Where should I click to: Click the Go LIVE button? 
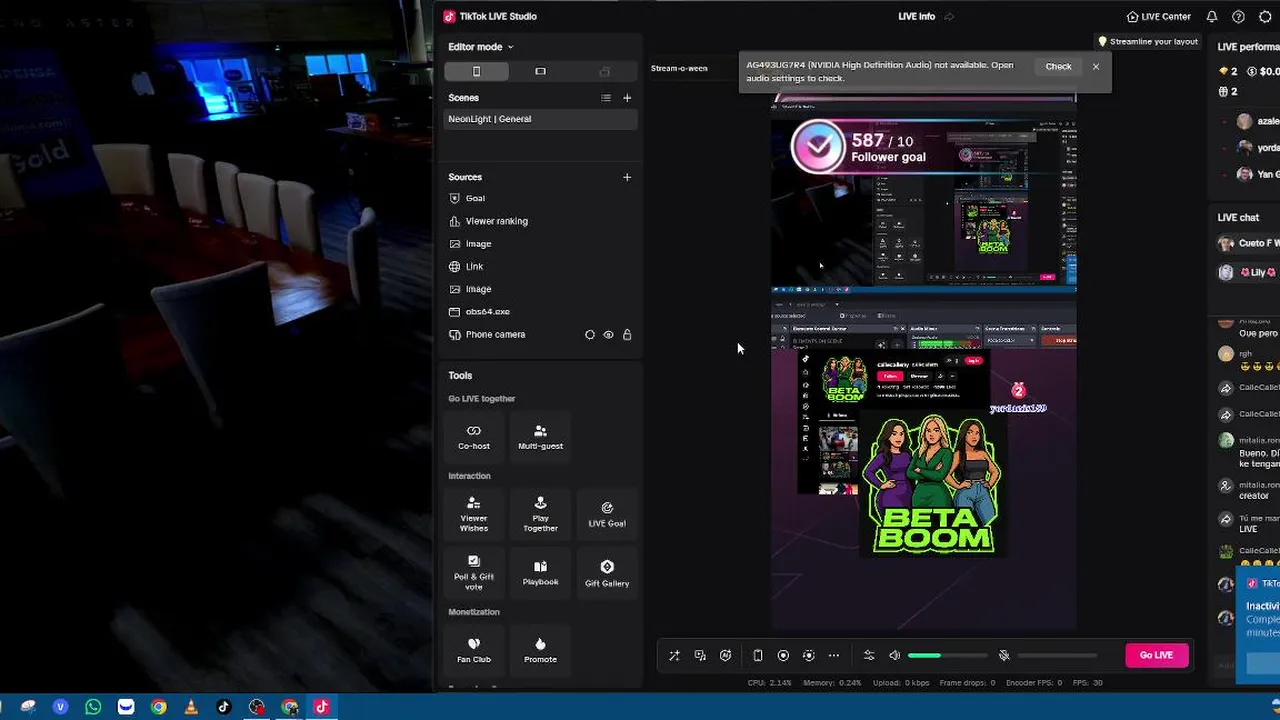(x=1156, y=655)
